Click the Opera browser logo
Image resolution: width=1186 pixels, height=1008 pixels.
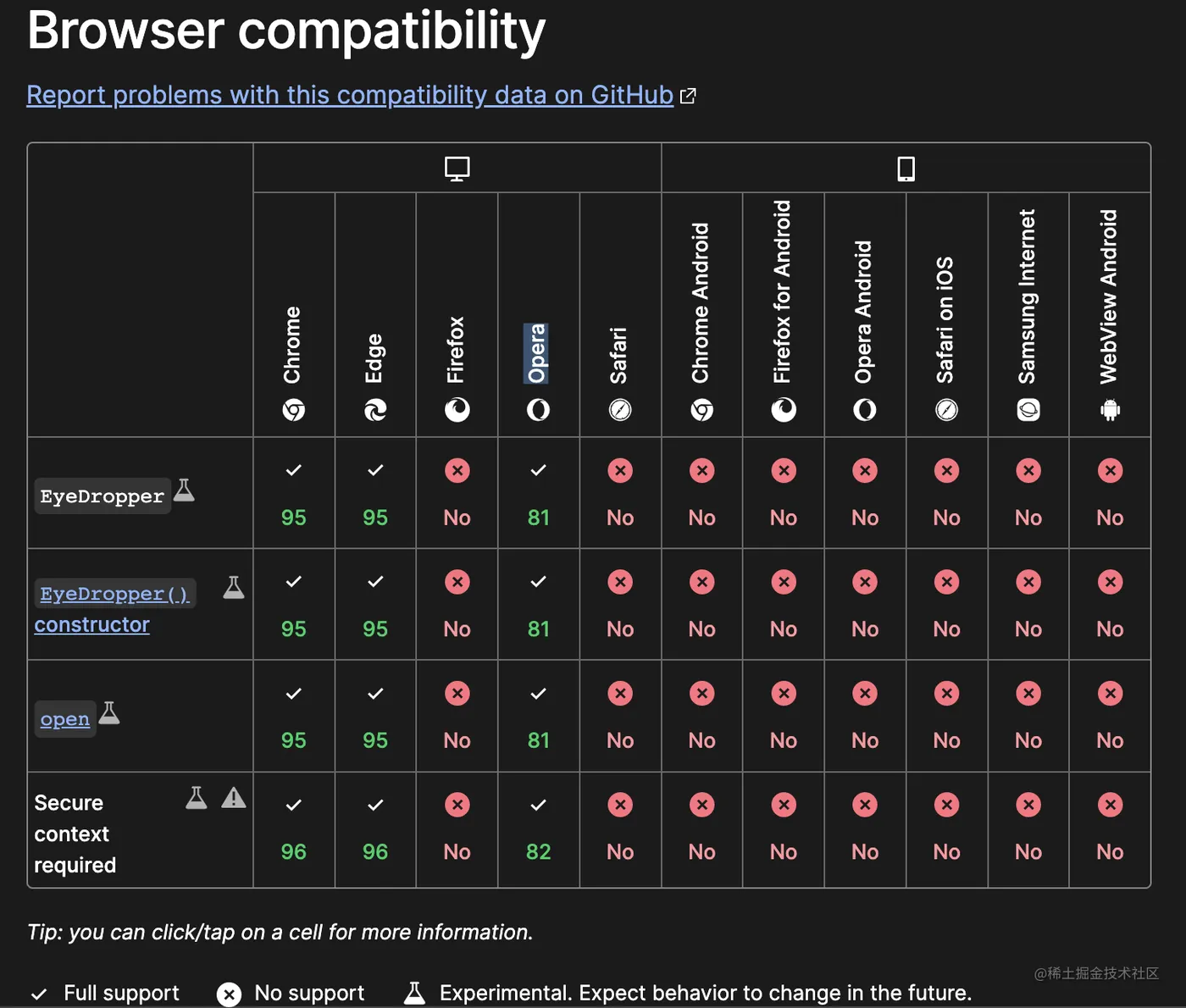coord(539,410)
